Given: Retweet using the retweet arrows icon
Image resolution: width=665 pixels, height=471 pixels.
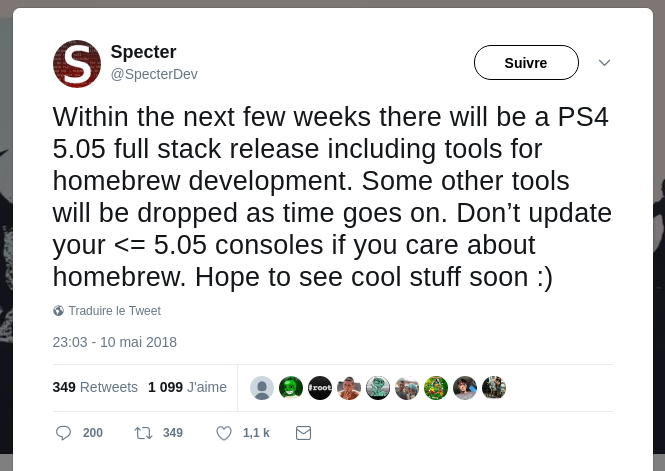Looking at the screenshot, I should 143,433.
